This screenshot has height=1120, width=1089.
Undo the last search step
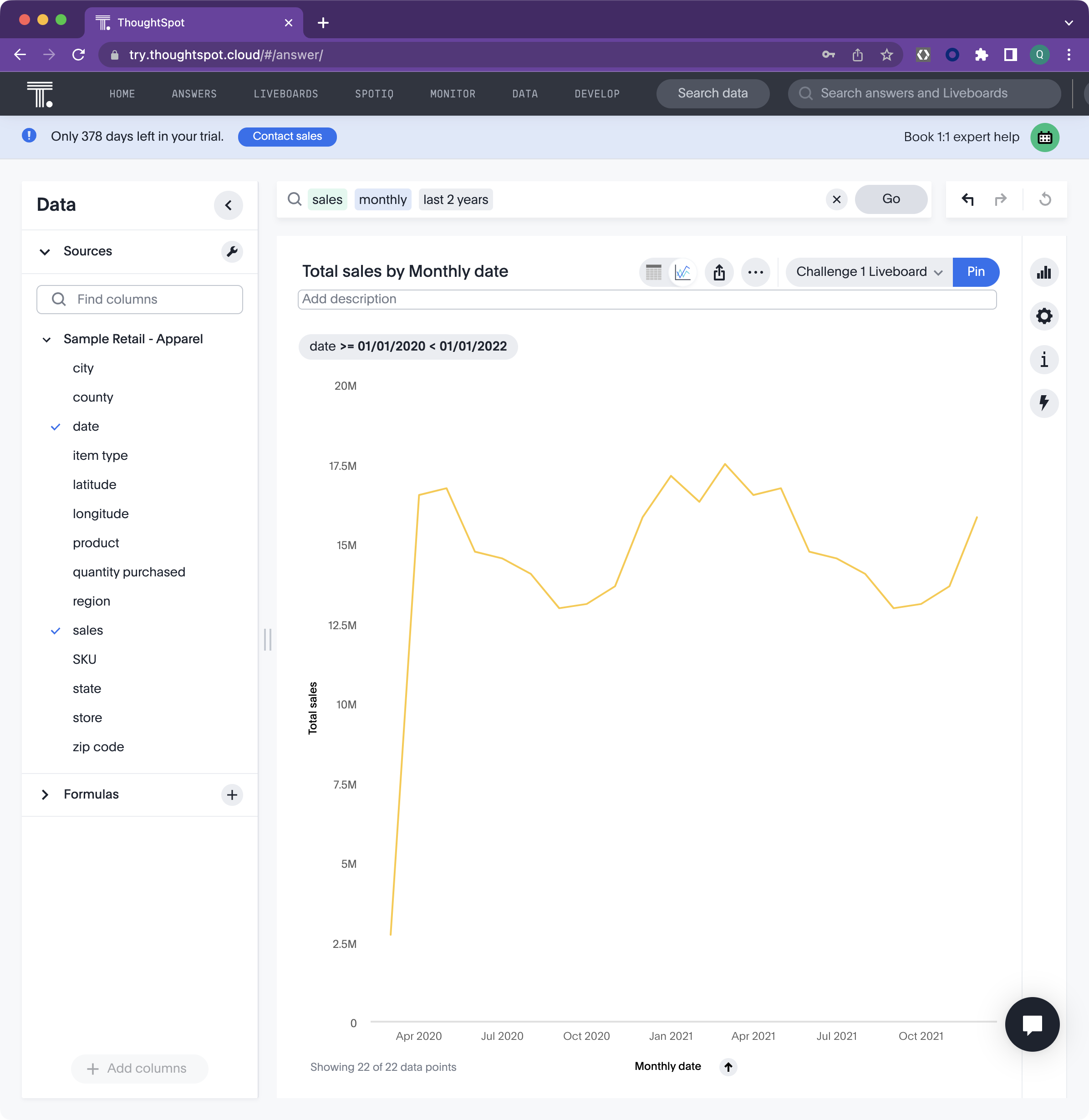pyautogui.click(x=967, y=199)
